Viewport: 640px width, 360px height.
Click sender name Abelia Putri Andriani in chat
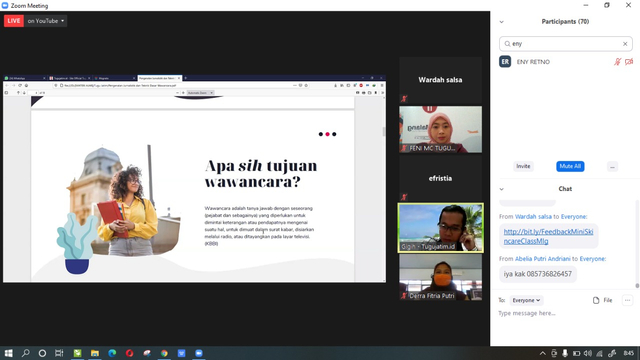point(542,259)
